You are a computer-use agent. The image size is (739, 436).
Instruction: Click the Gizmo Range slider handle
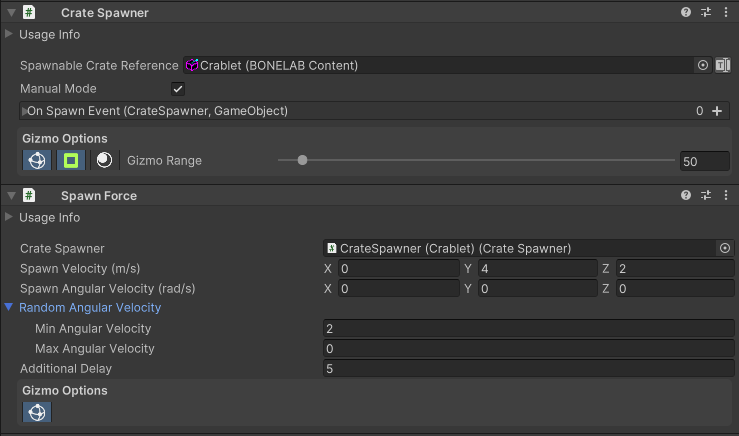[x=302, y=160]
